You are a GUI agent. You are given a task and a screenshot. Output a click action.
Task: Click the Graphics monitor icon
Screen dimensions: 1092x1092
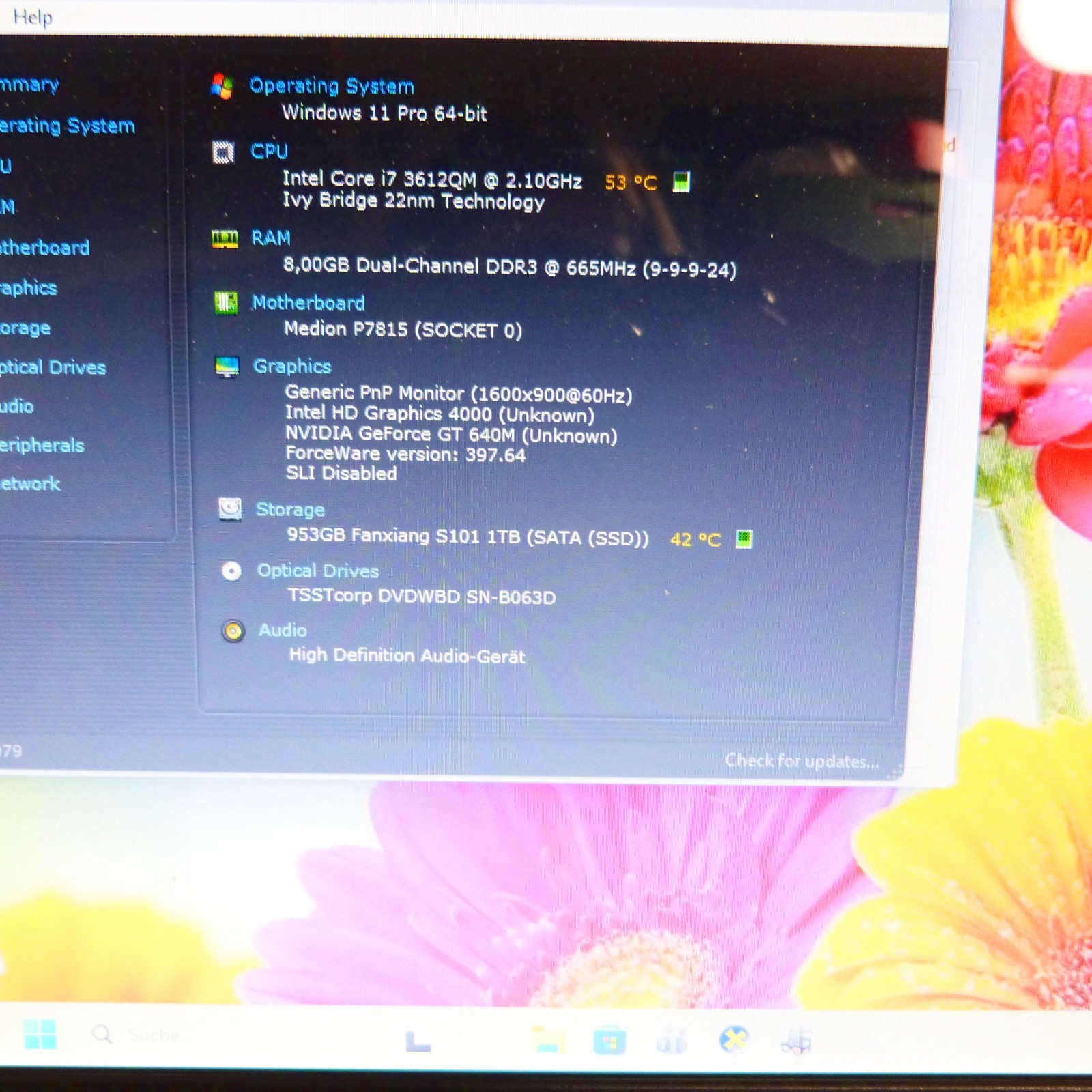click(x=227, y=367)
